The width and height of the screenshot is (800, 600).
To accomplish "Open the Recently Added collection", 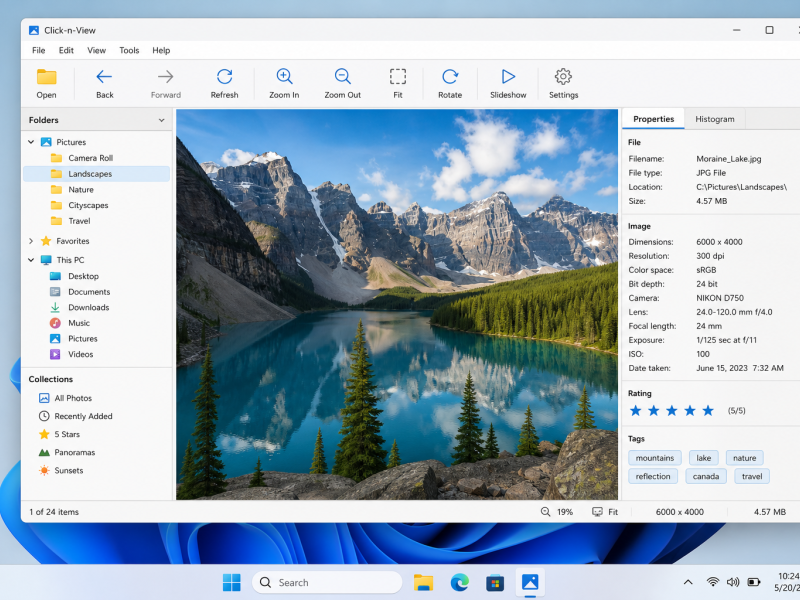I will [x=76, y=416].
